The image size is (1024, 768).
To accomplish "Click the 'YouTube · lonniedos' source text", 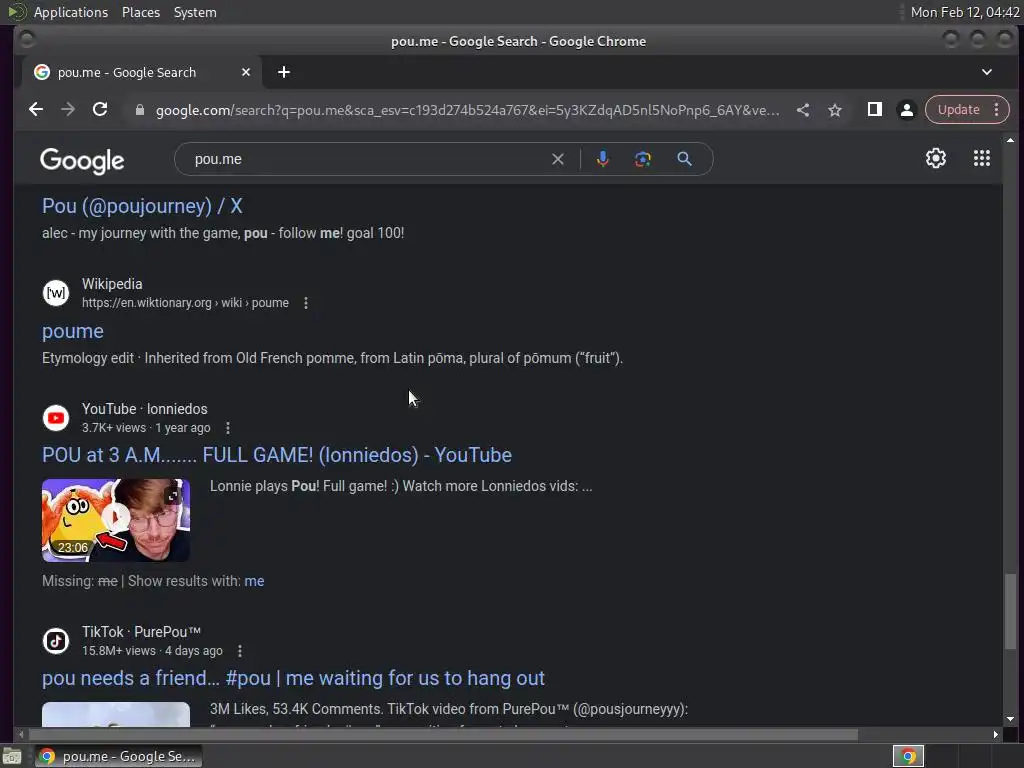I will tap(144, 409).
